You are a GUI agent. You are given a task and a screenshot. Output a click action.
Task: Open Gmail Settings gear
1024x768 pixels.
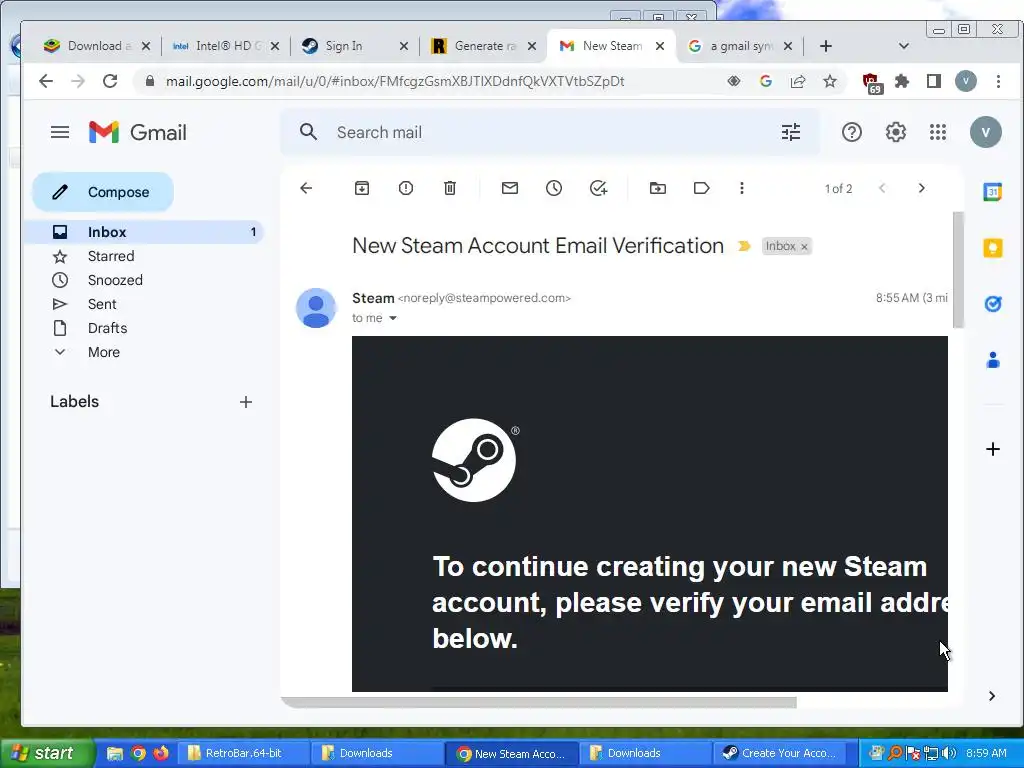coord(895,133)
